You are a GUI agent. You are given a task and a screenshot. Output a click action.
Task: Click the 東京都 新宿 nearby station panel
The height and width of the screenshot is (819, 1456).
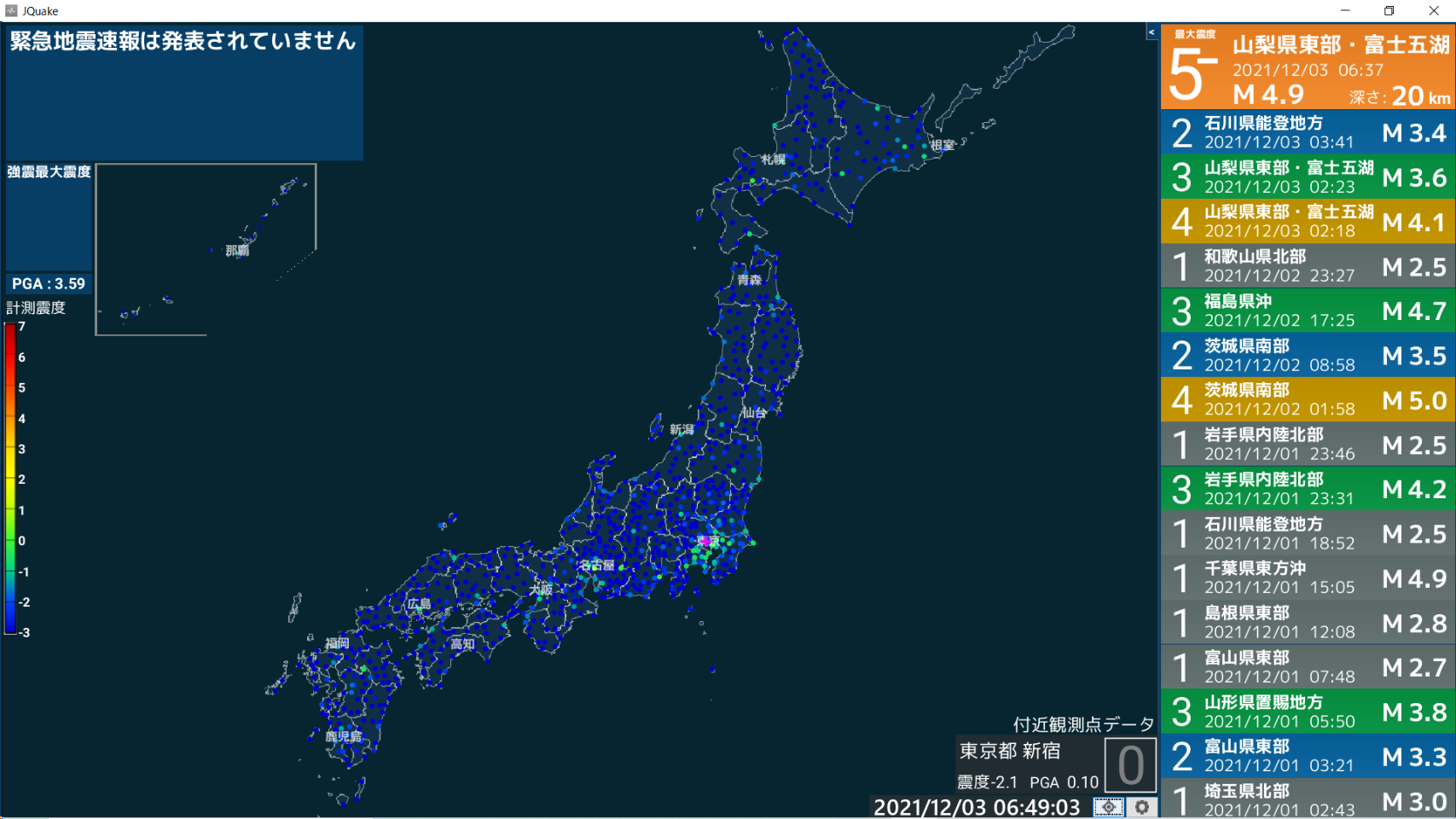tap(1010, 751)
